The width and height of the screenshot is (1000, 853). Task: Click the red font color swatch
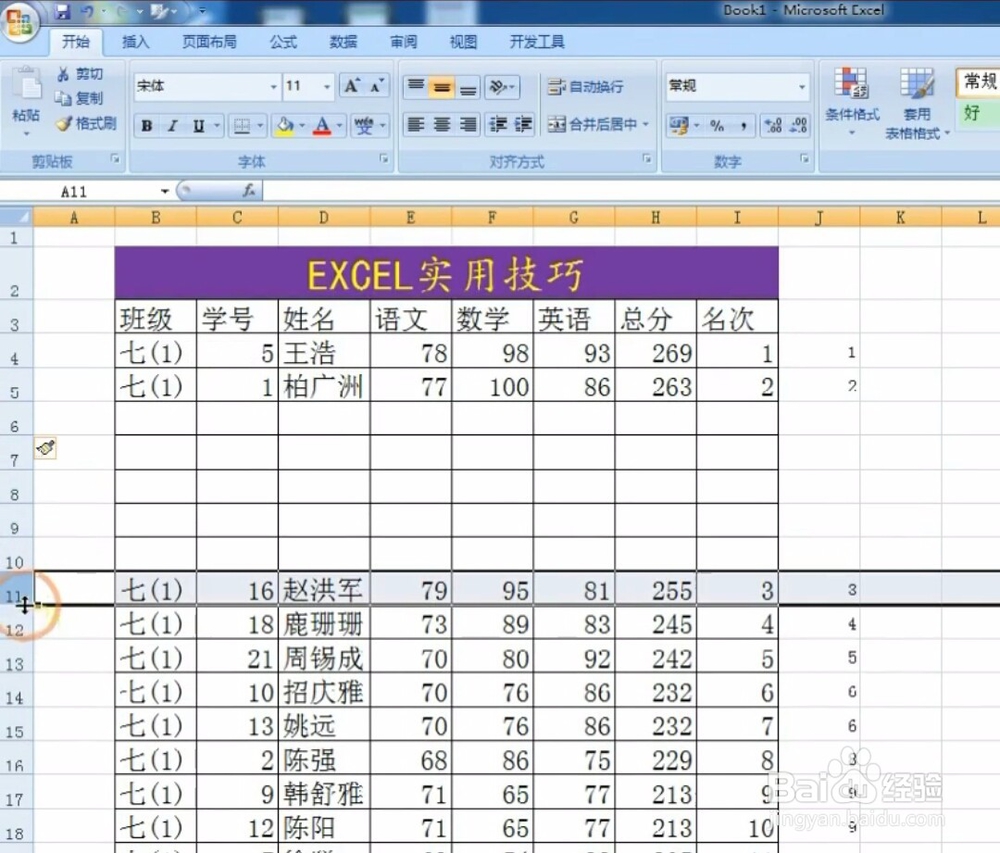(323, 132)
